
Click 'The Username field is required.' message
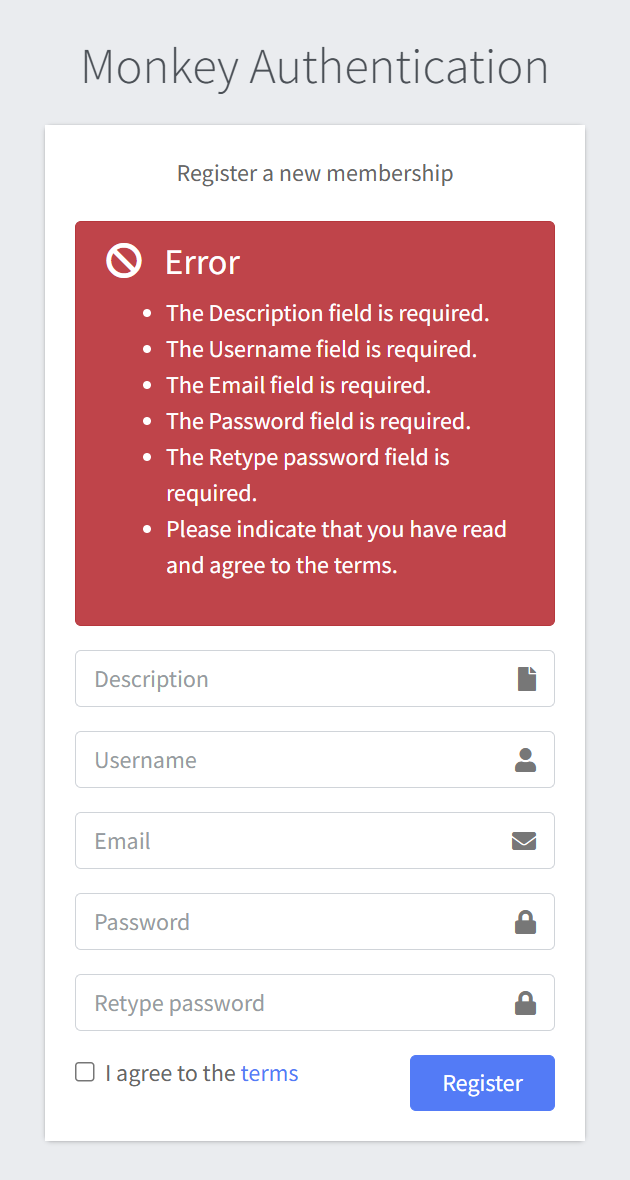tap(322, 349)
